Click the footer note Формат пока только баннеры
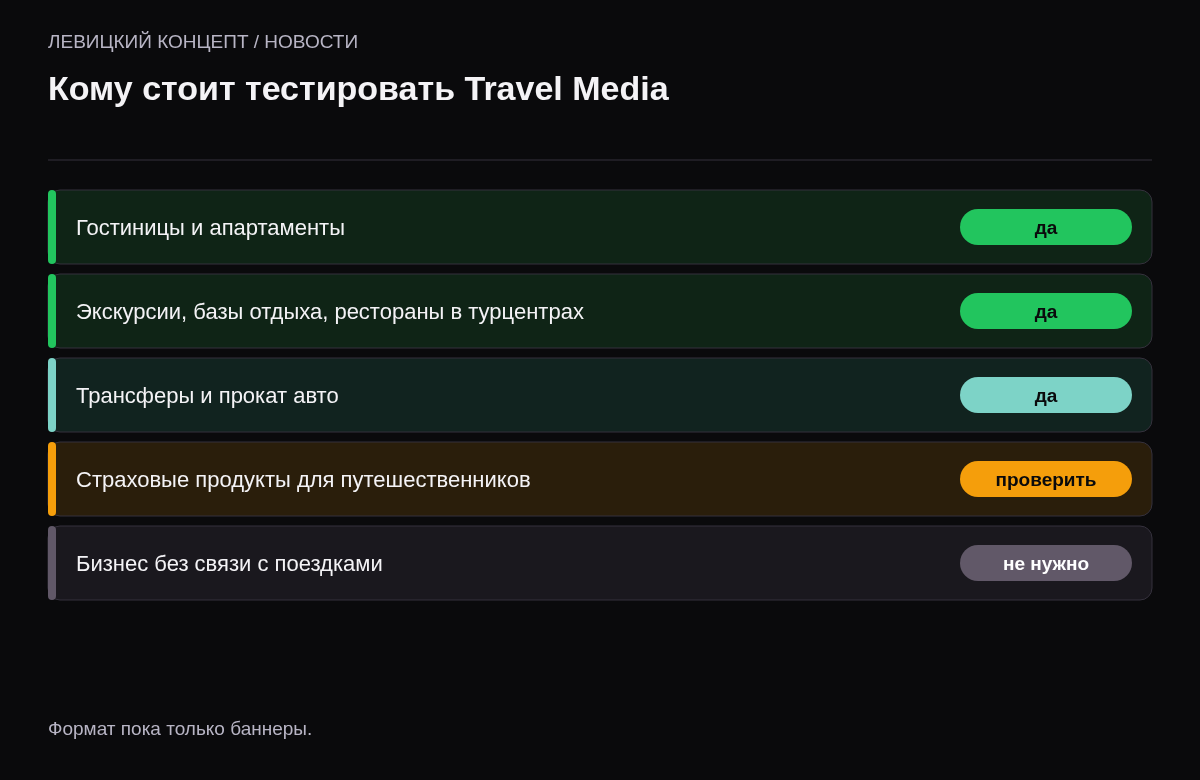 [x=180, y=729]
